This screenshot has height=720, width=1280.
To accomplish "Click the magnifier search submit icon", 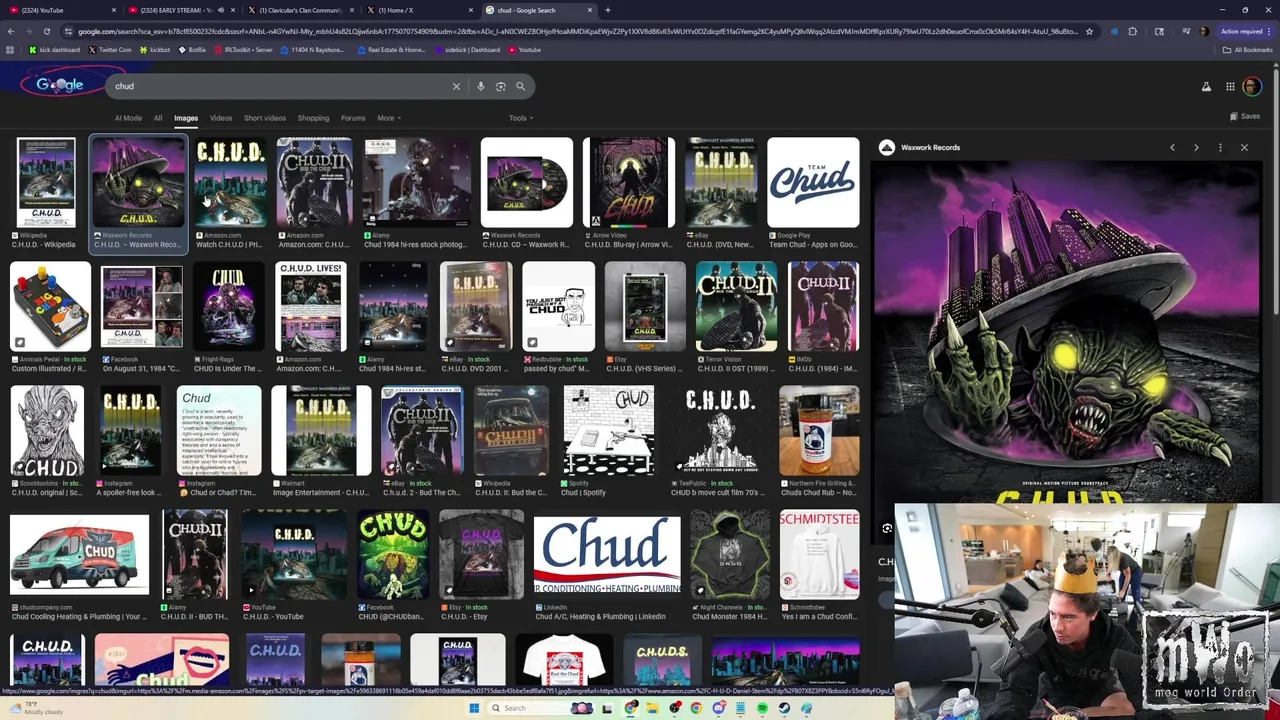I will tap(520, 86).
